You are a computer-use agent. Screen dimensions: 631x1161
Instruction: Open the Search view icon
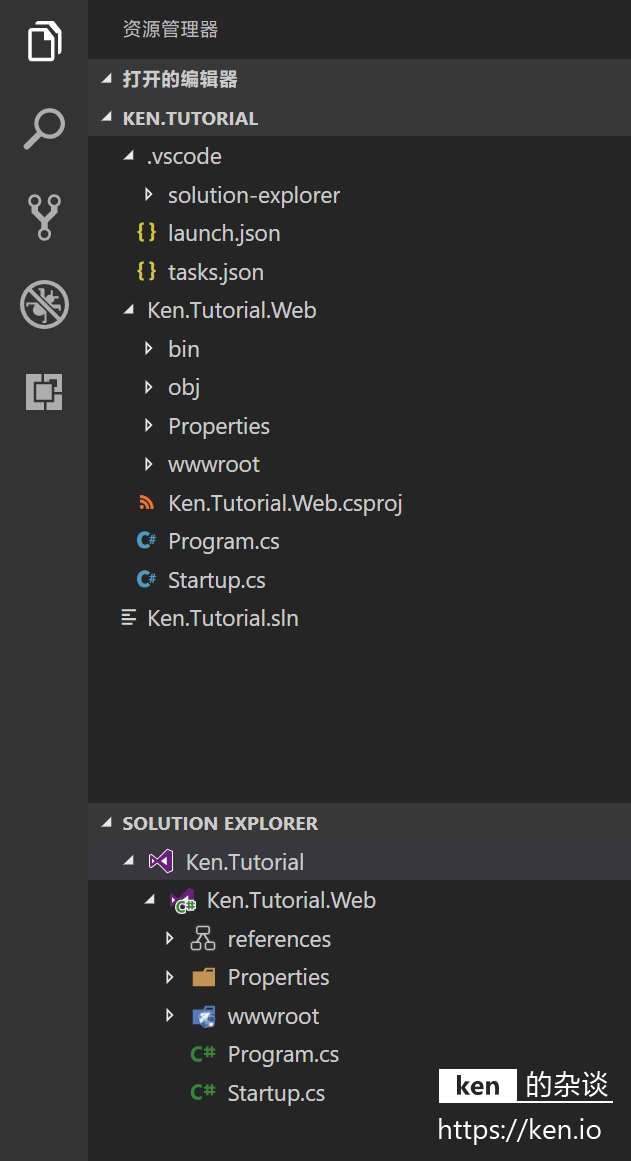click(x=44, y=129)
